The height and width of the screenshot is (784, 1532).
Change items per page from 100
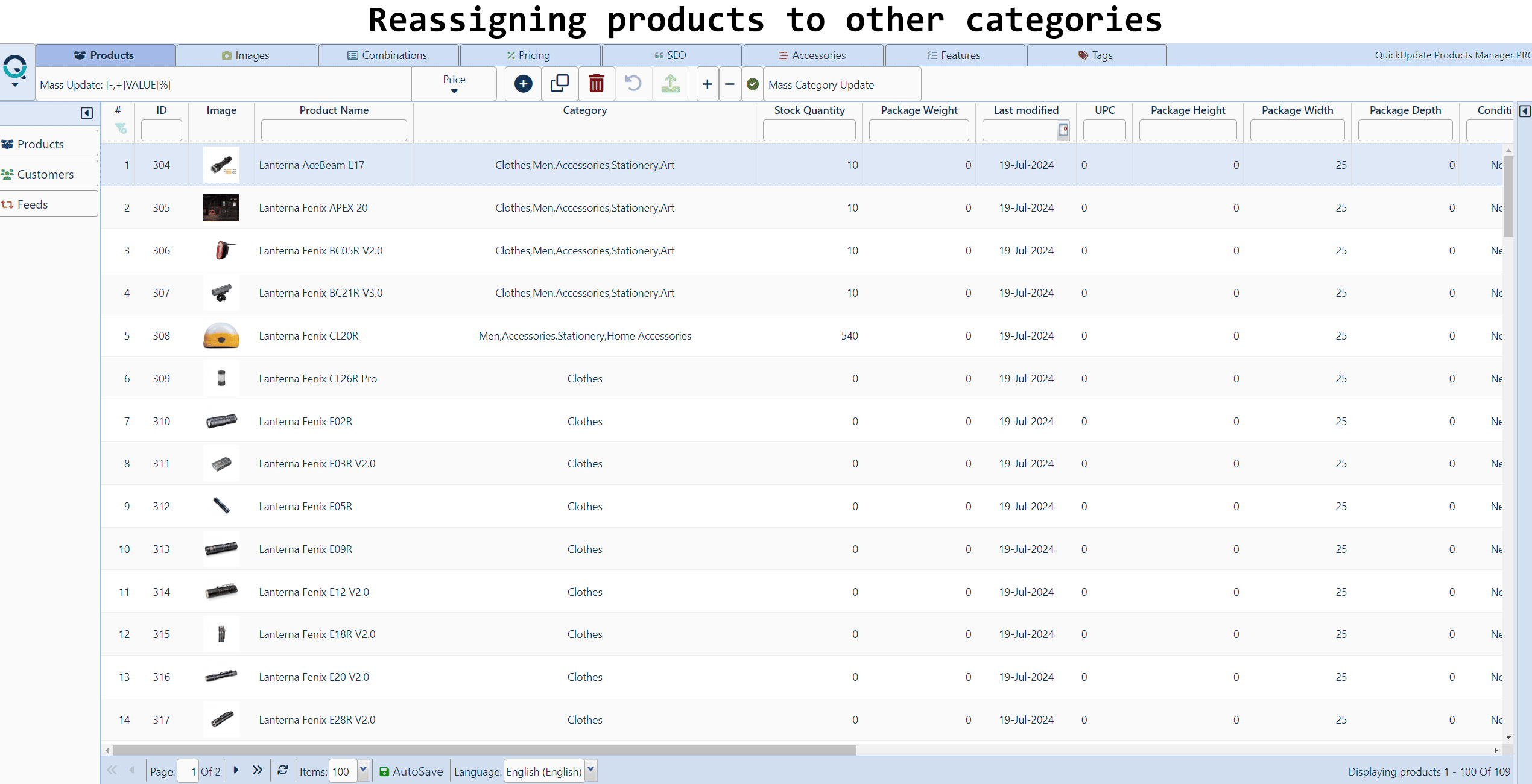coord(363,771)
